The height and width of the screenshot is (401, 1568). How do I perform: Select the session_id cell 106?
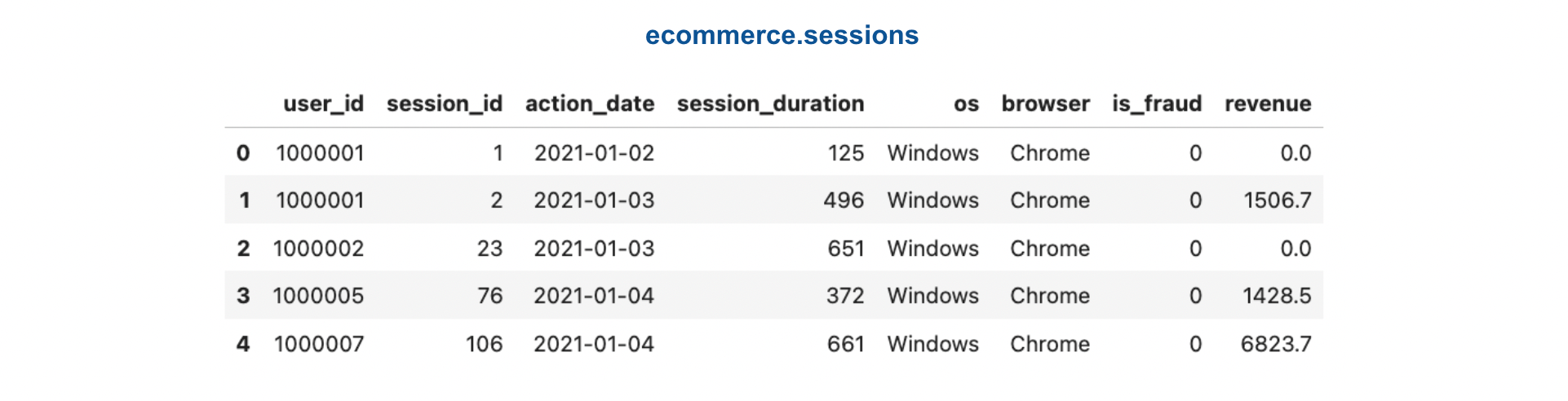(484, 344)
